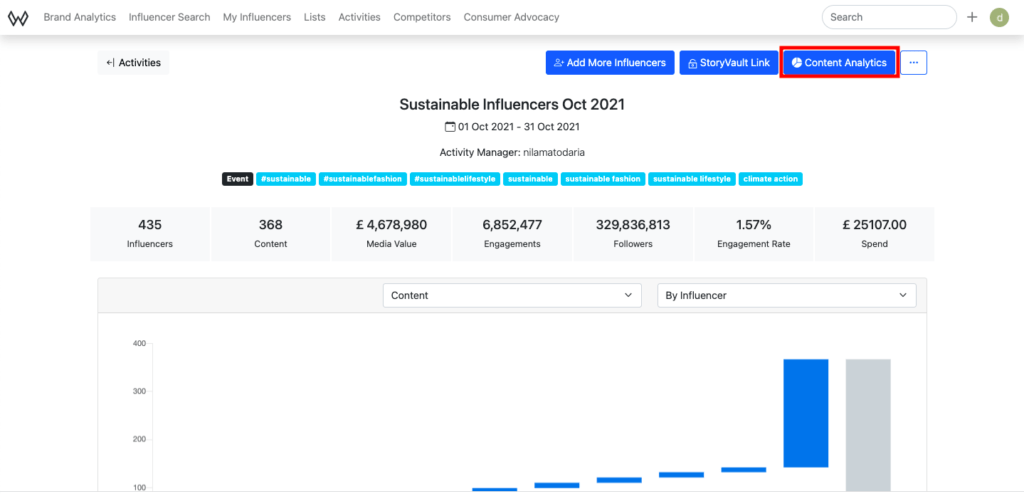Select the #sustainablefashion tag
The width and height of the screenshot is (1024, 494).
pyautogui.click(x=363, y=179)
